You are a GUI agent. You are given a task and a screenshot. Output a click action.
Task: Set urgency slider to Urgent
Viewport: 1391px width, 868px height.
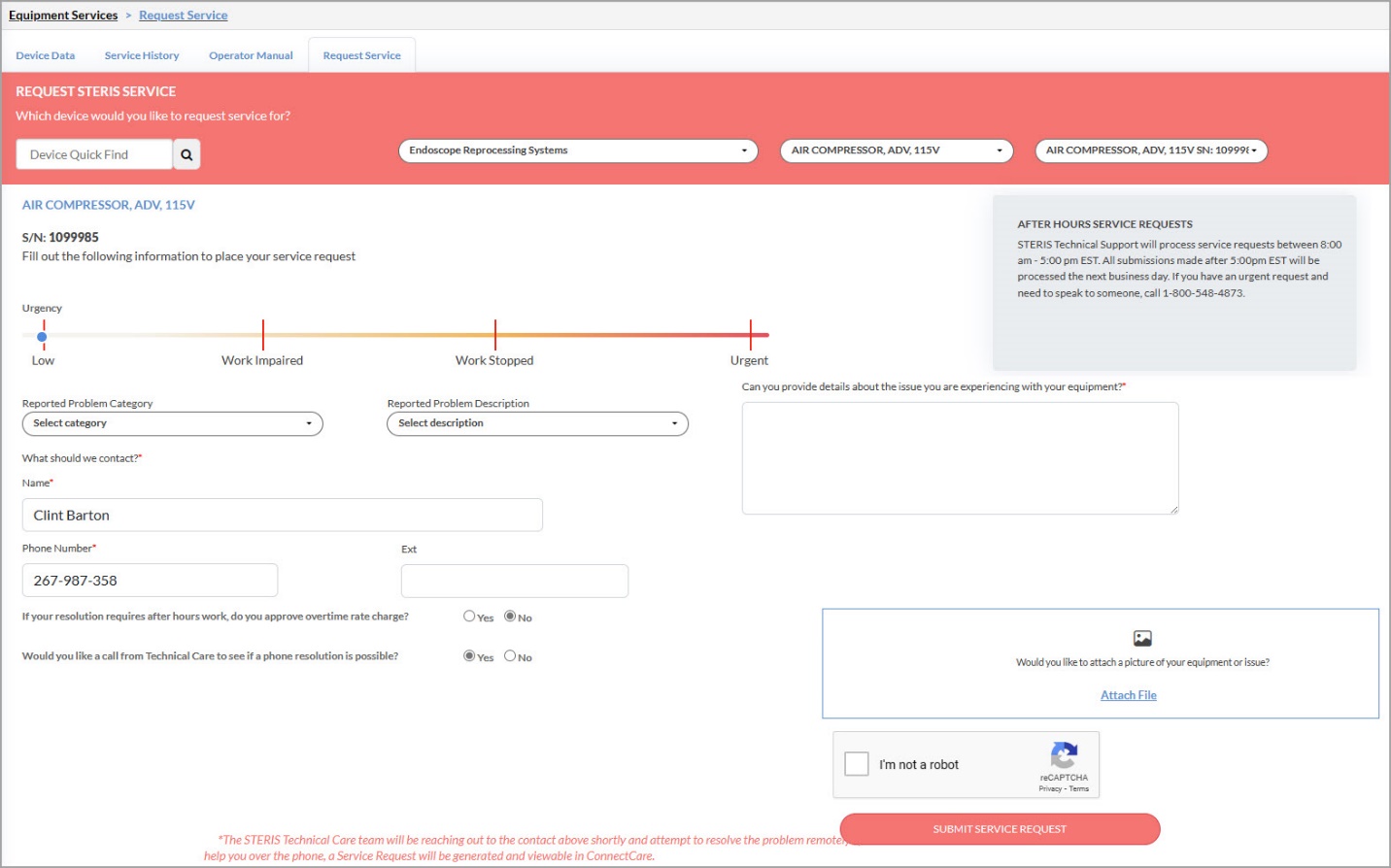click(751, 335)
